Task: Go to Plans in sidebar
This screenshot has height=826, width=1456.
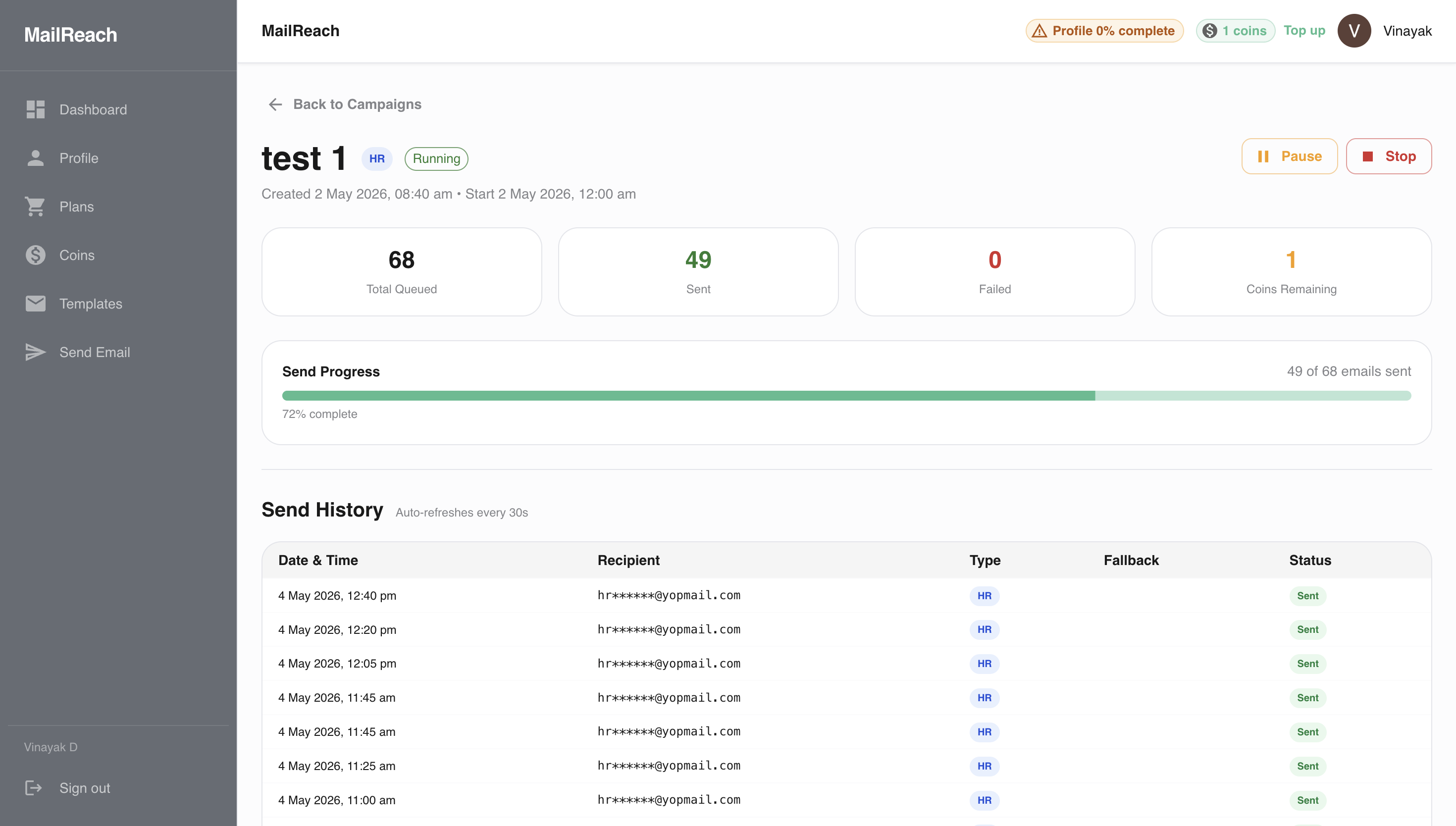Action: pos(118,206)
